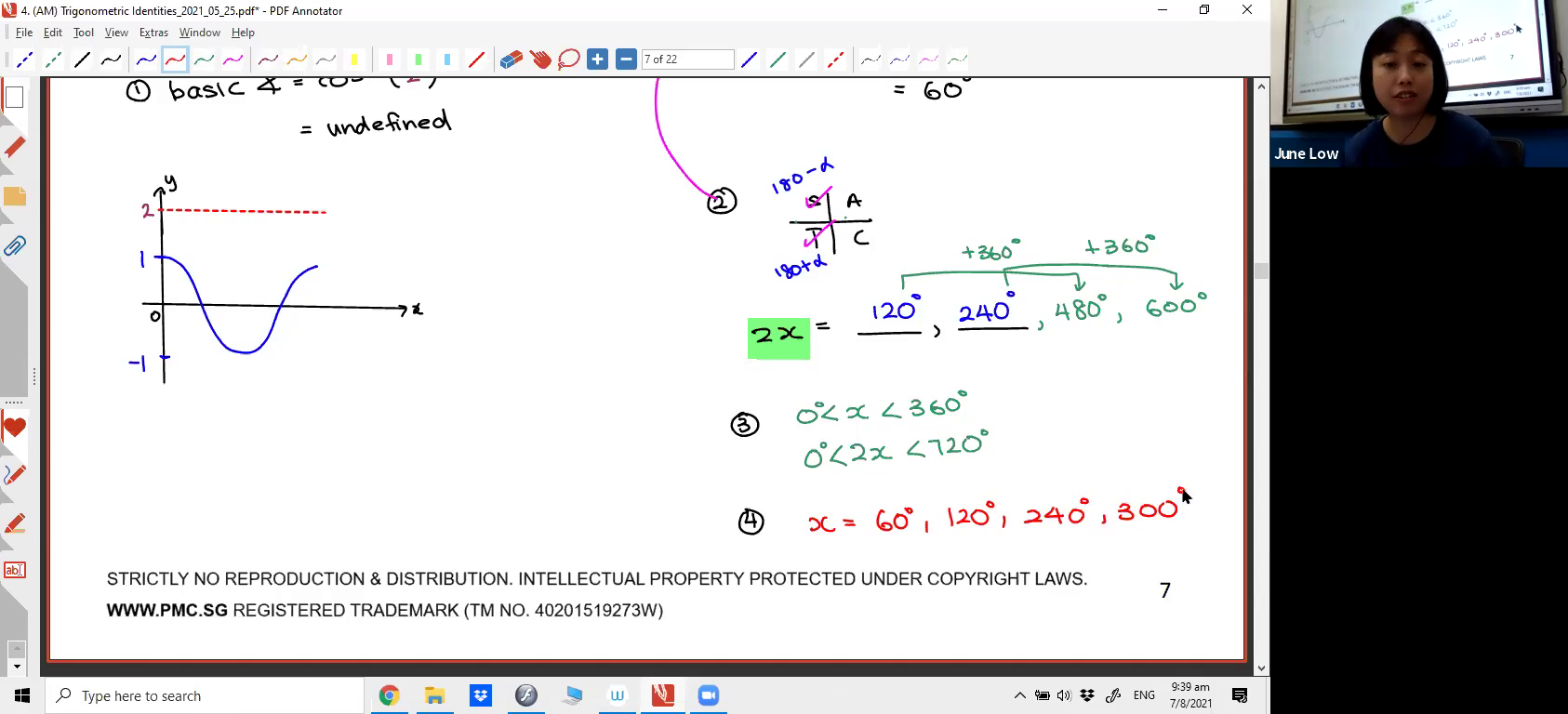
Task: Open the Edit menu
Action: point(52,33)
